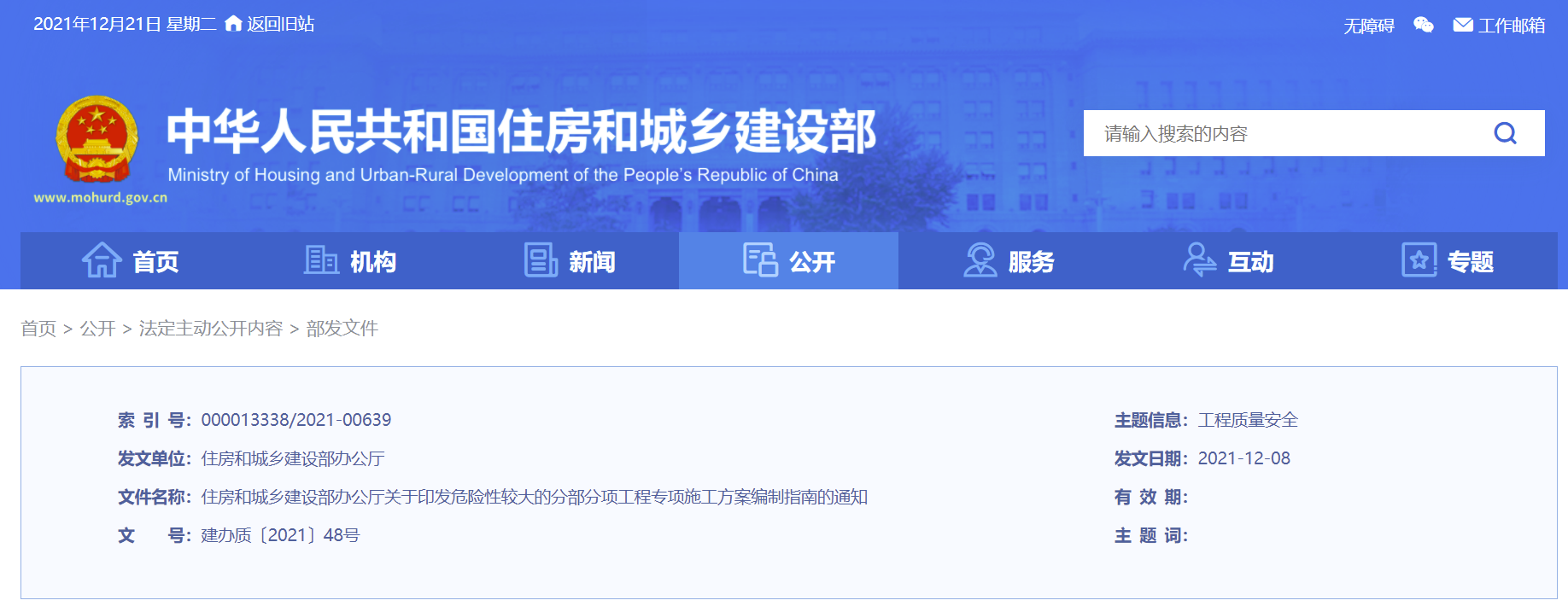The image size is (1568, 612).
Task: Click the index number 000013338/2021-00639
Action: pyautogui.click(x=296, y=420)
